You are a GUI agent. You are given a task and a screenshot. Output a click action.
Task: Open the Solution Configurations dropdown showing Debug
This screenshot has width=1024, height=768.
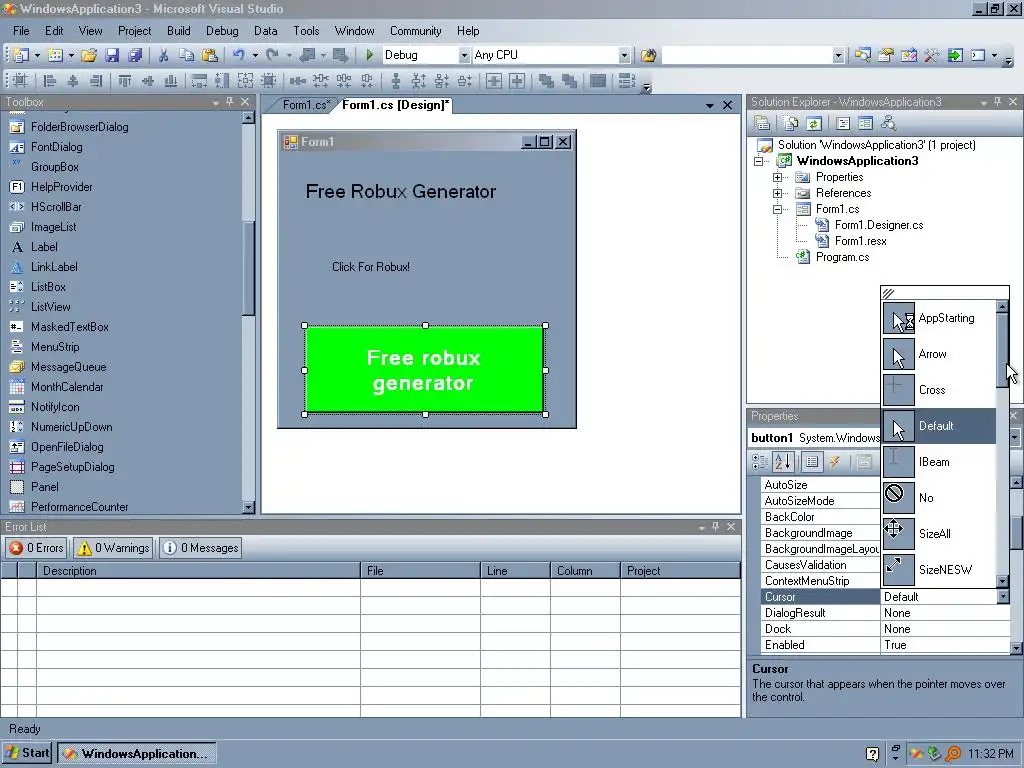click(464, 56)
